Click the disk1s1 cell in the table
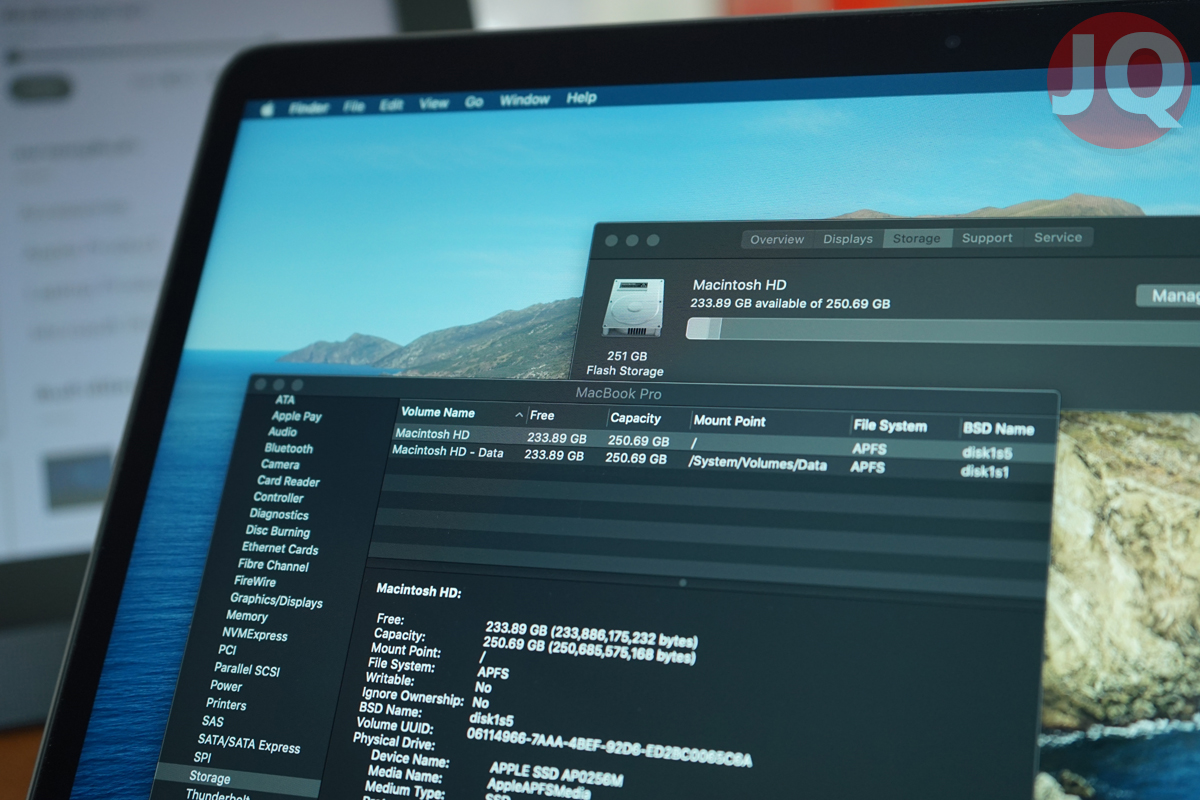This screenshot has height=800, width=1200. click(x=985, y=471)
